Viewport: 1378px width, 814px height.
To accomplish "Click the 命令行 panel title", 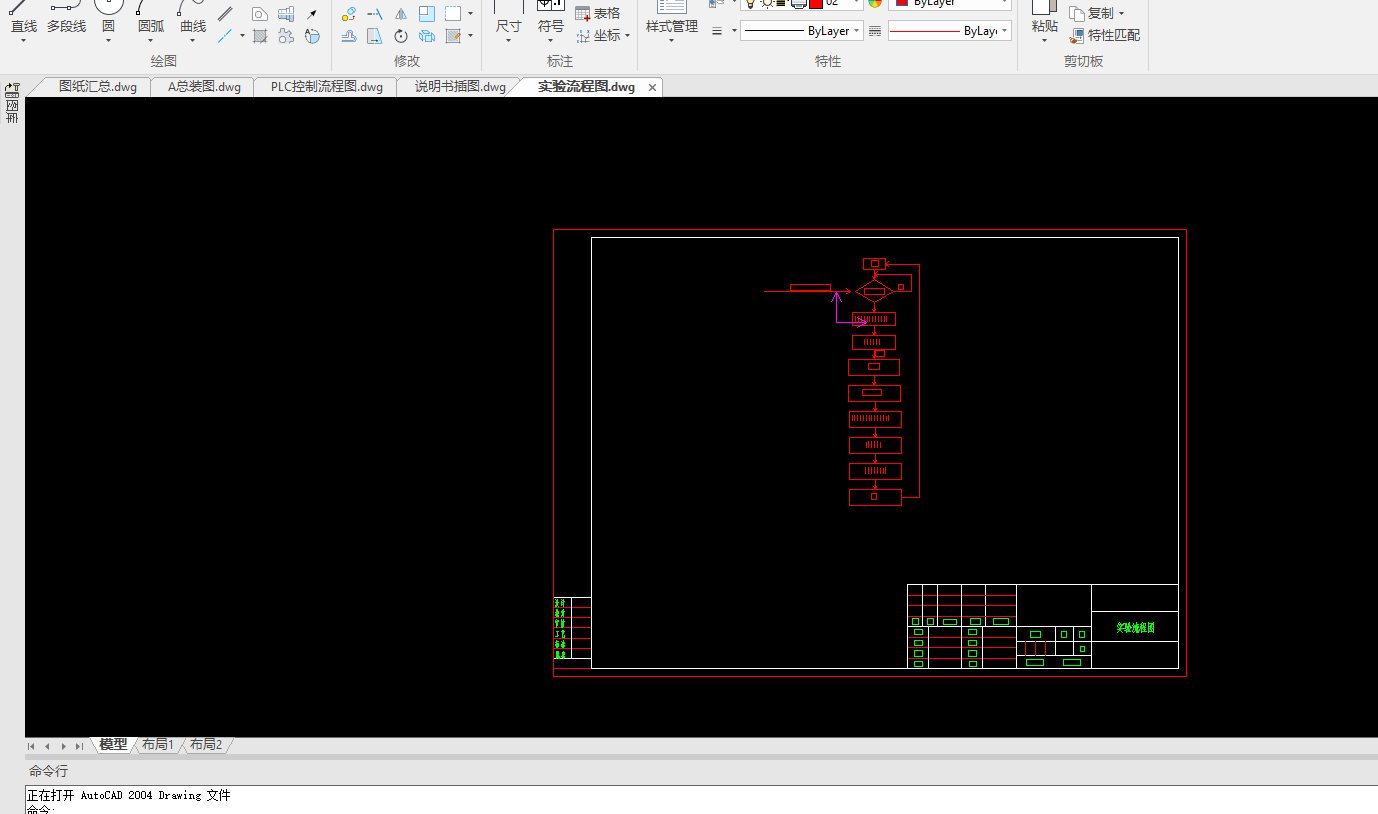I will click(x=48, y=771).
